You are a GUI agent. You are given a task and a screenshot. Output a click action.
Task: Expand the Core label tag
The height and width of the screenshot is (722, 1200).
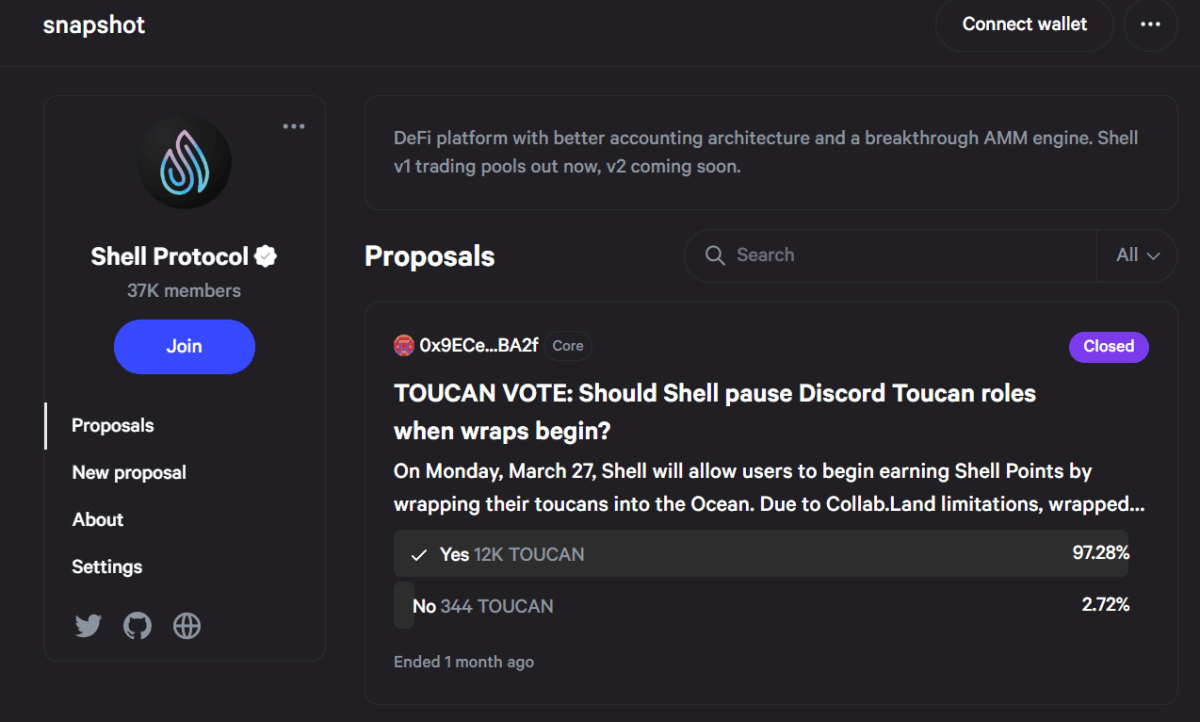(x=567, y=345)
